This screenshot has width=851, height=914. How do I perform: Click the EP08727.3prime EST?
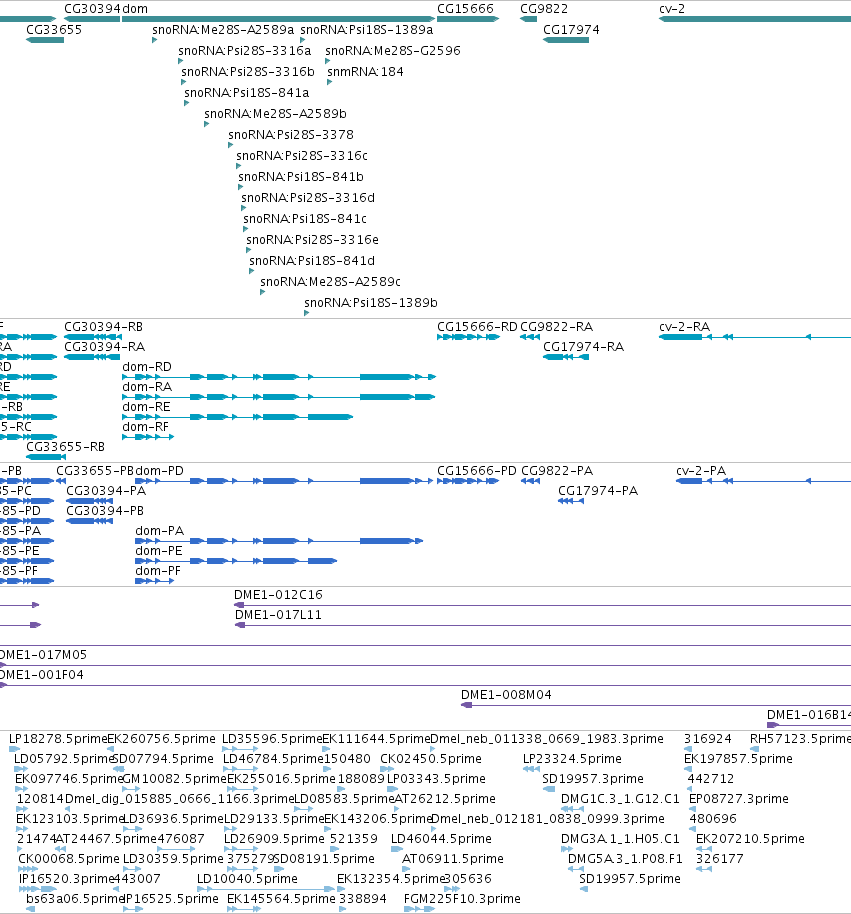pos(692,809)
